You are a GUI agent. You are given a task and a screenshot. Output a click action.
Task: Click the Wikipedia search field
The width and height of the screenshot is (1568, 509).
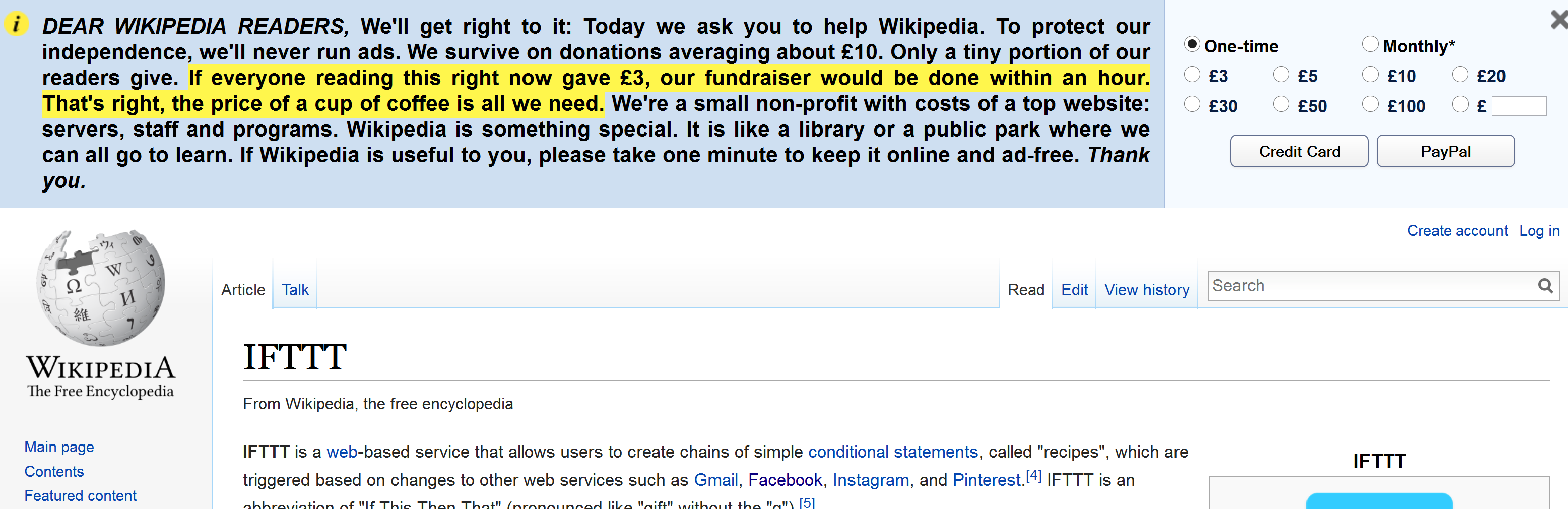(x=1373, y=286)
